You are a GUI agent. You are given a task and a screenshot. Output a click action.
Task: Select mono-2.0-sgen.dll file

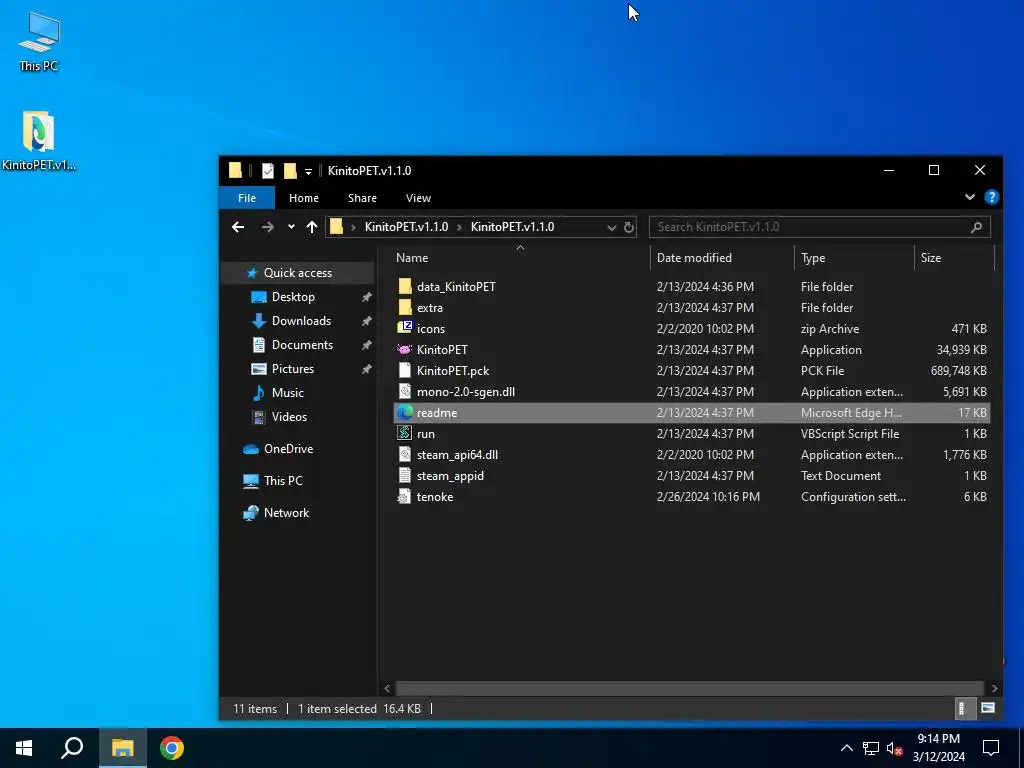pyautogui.click(x=692, y=392)
